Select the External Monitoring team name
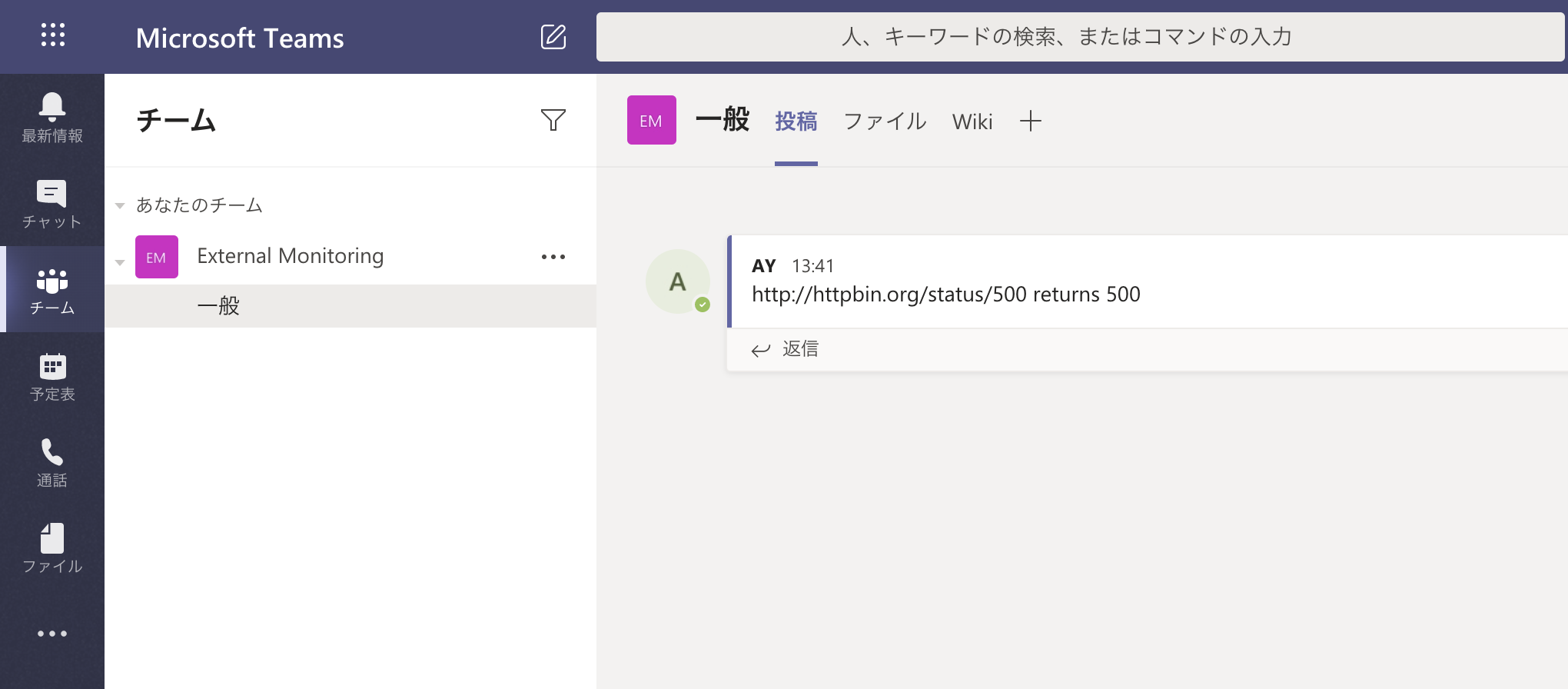1568x689 pixels. pos(290,256)
